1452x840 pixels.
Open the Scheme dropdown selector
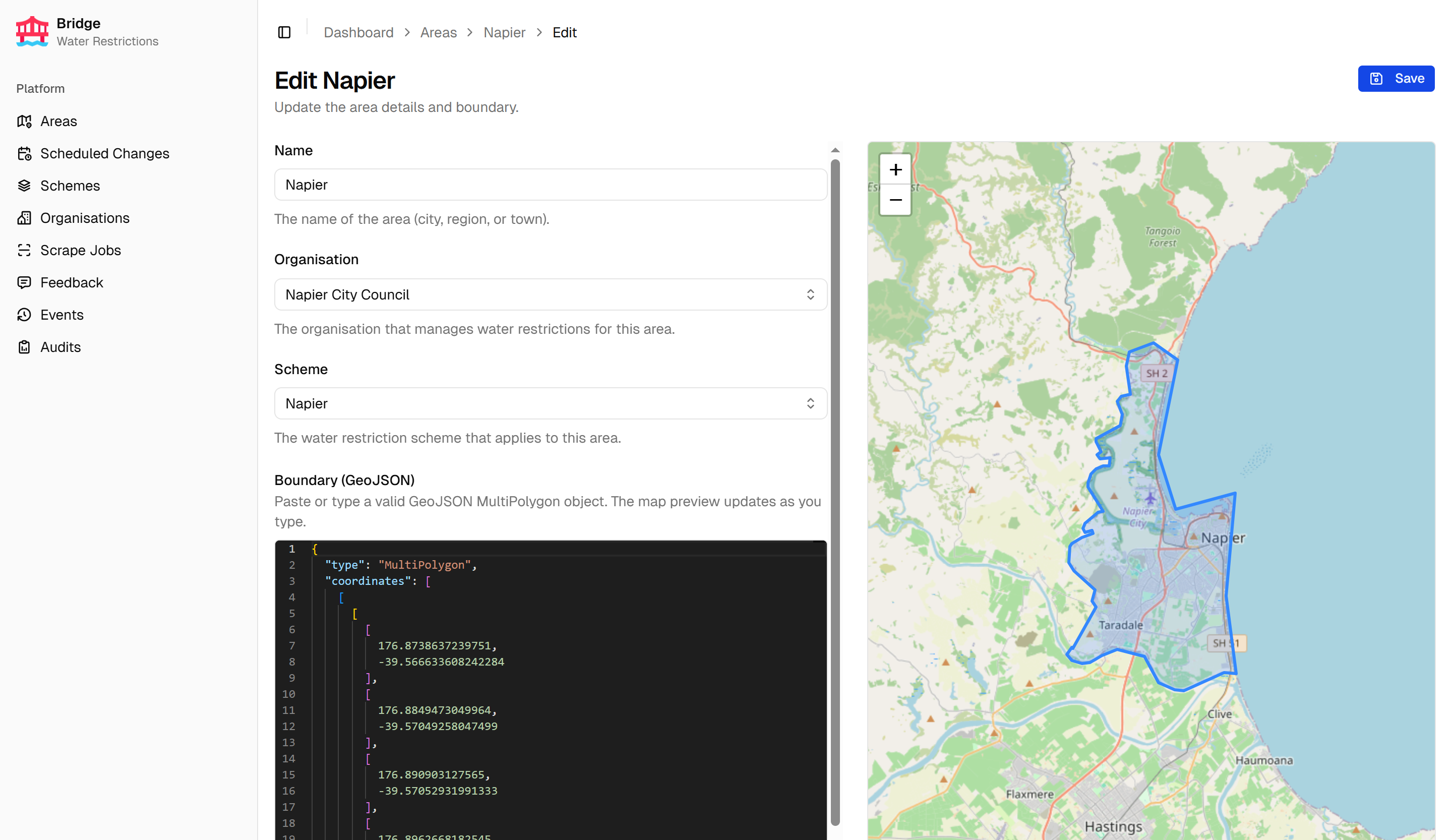550,403
